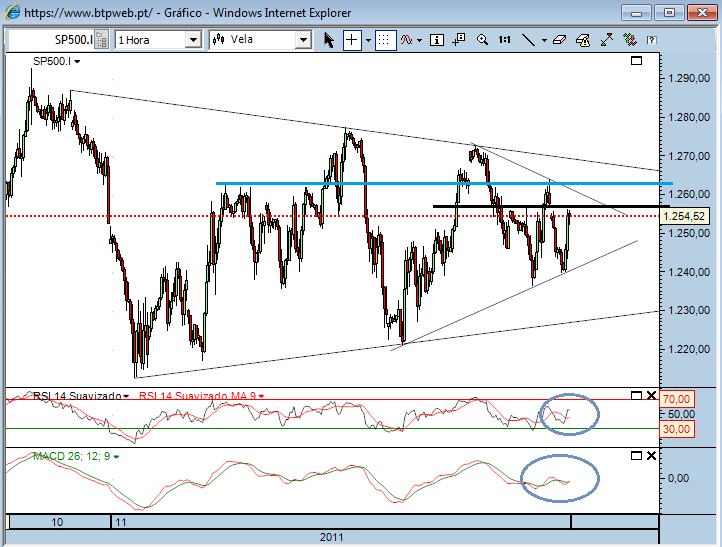Click the chart information icon
The width and height of the screenshot is (722, 547).
point(437,40)
